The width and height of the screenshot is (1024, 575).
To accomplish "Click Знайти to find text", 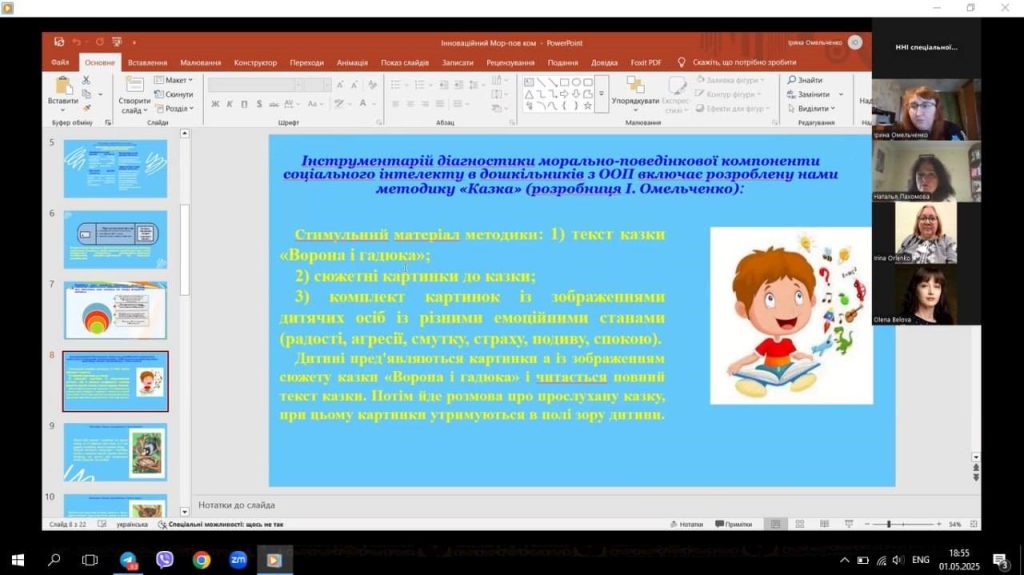I will [x=805, y=80].
